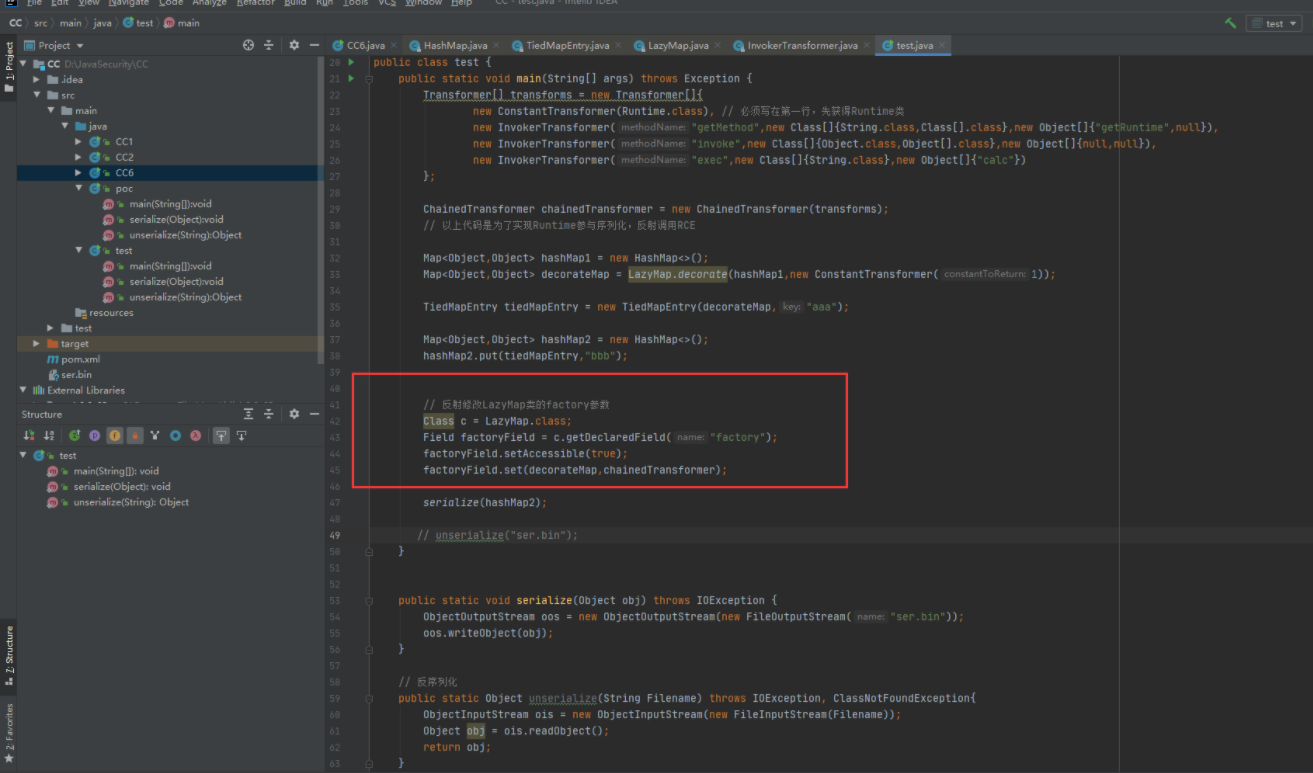The height and width of the screenshot is (773, 1313).
Task: Click the run gutter arrow beside class test
Action: 350,62
